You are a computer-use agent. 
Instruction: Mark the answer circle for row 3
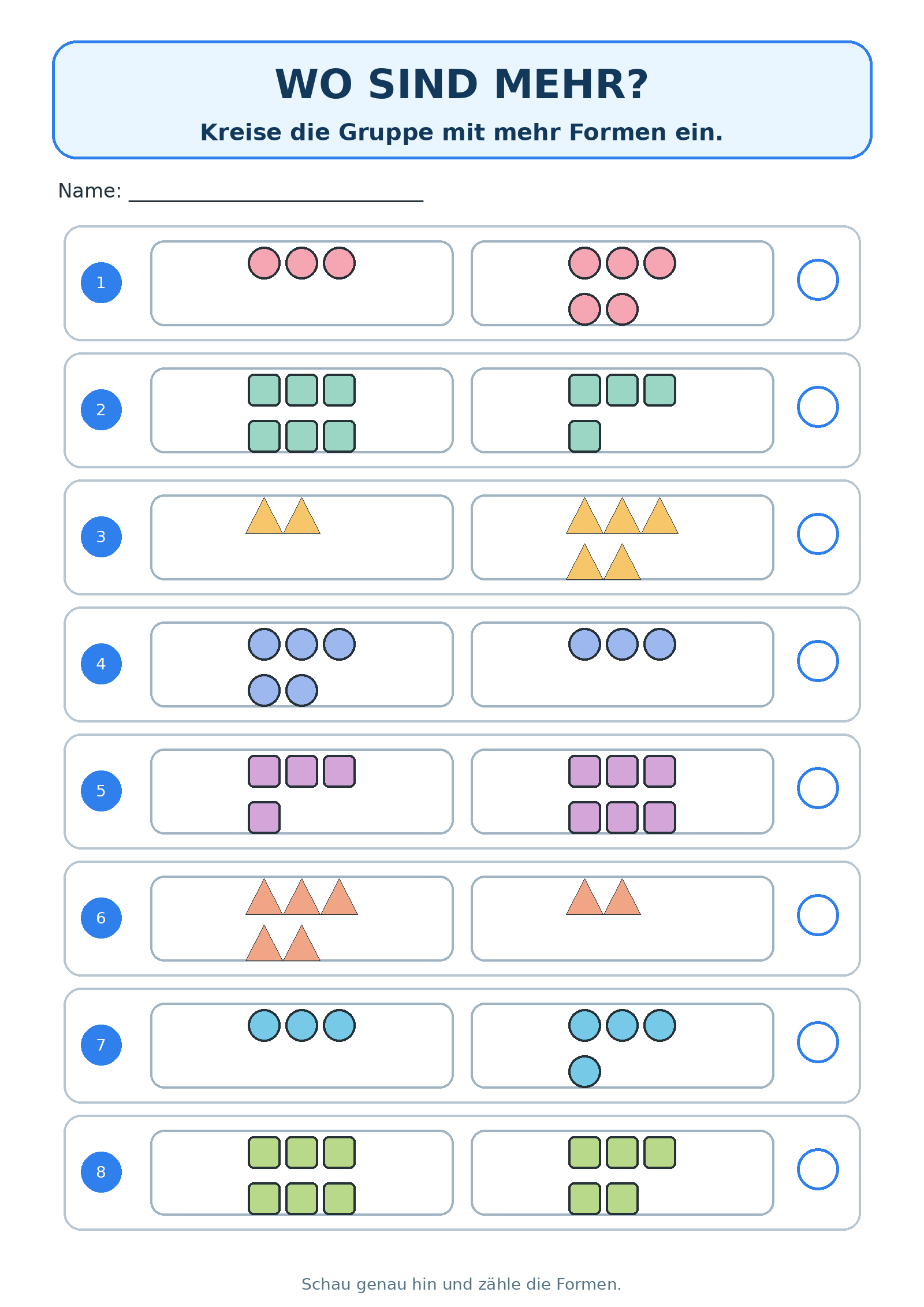[x=818, y=534]
